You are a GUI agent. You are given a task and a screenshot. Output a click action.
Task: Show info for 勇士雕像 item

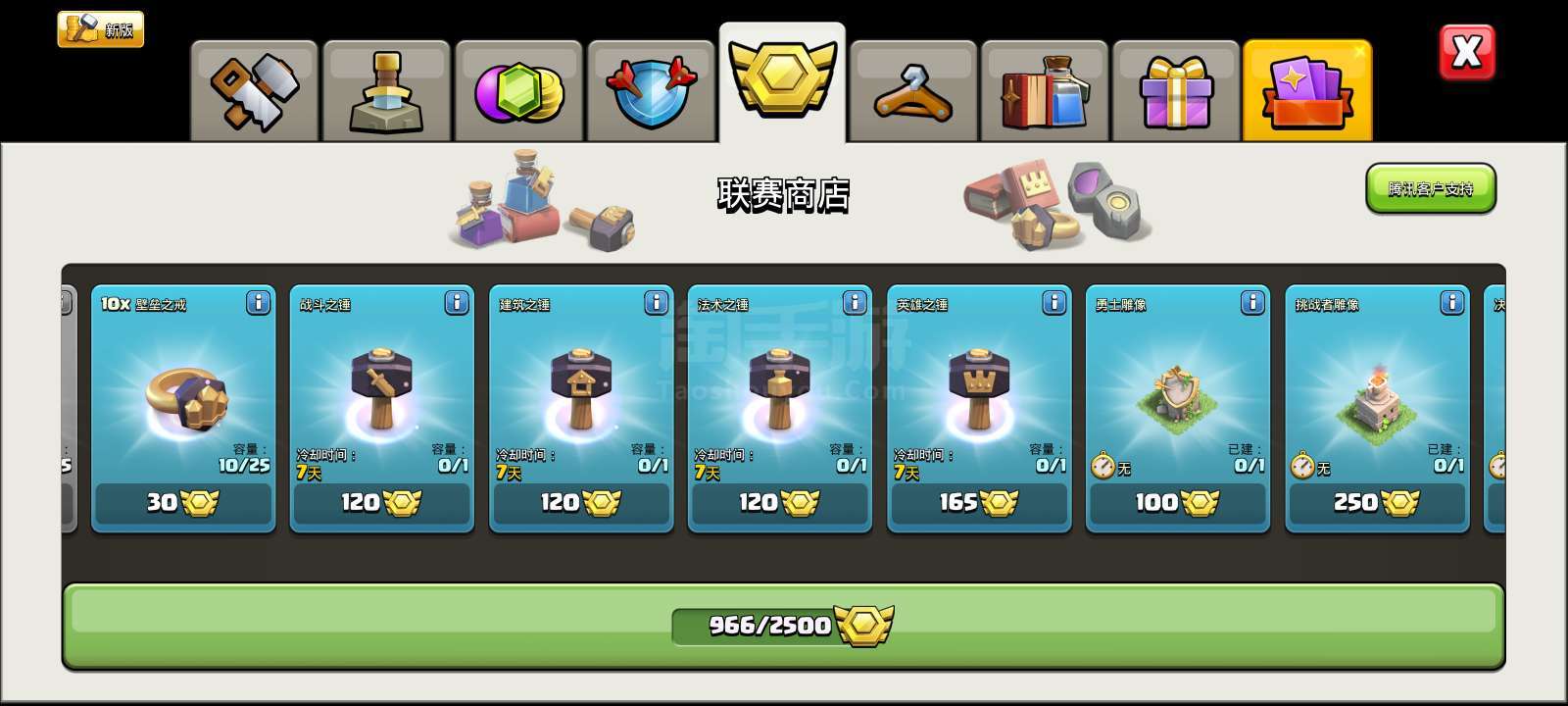(1252, 302)
